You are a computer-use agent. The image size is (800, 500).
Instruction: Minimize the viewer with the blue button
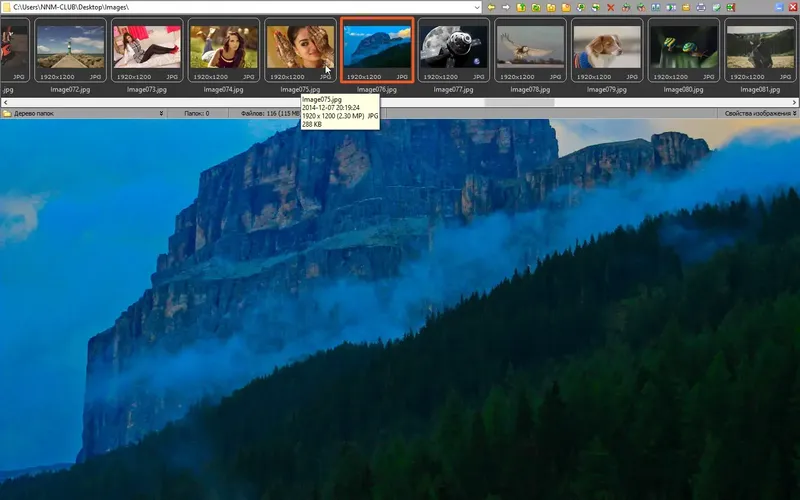(x=779, y=8)
